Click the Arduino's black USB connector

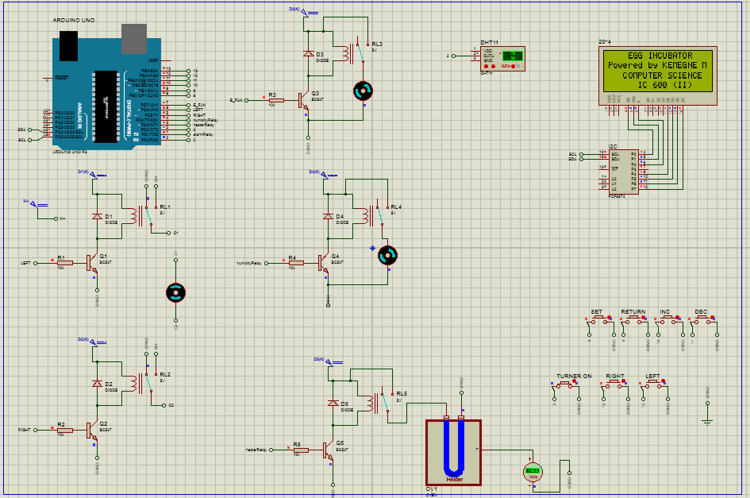[x=68, y=46]
